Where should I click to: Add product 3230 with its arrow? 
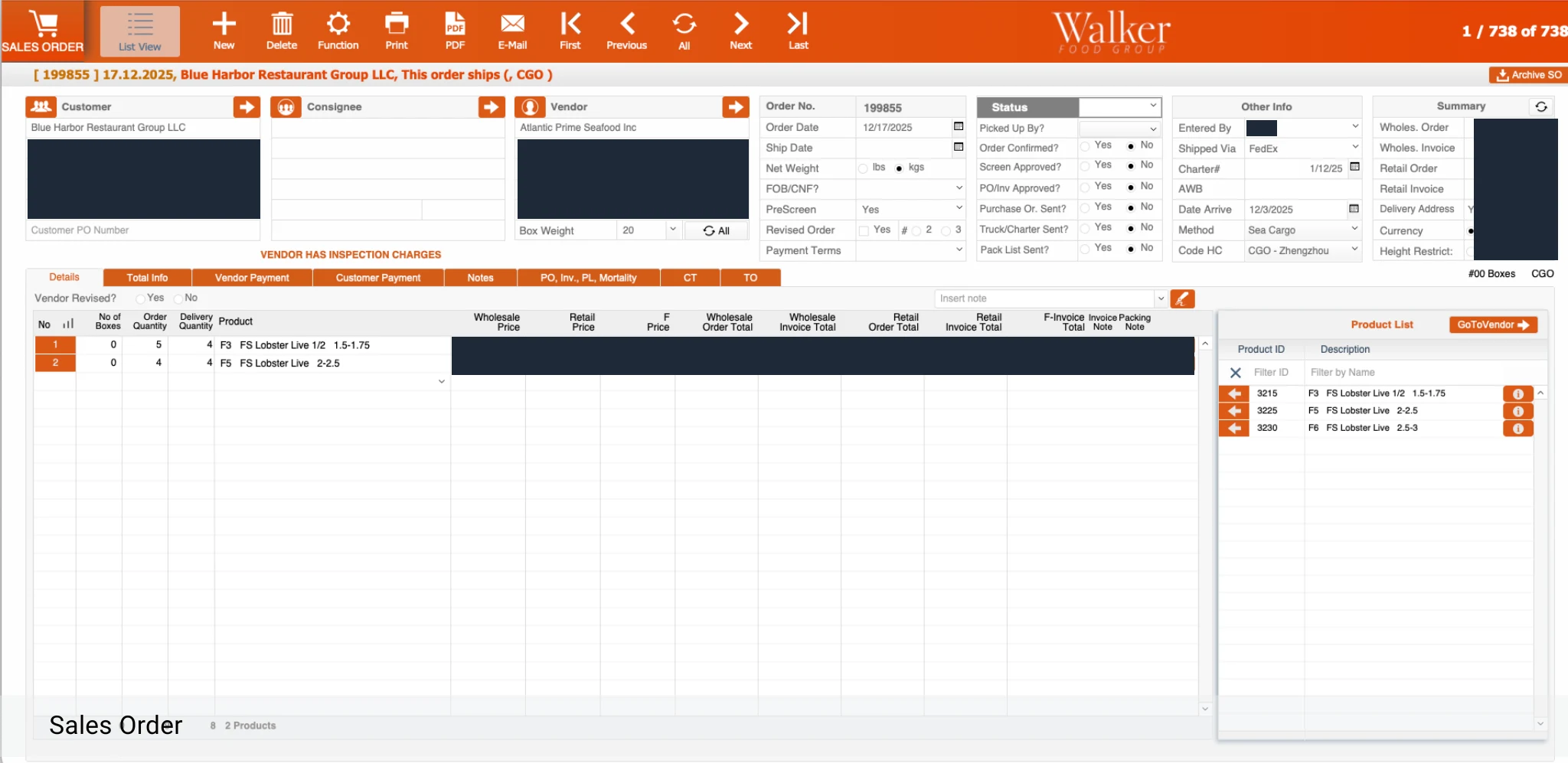[x=1234, y=428]
